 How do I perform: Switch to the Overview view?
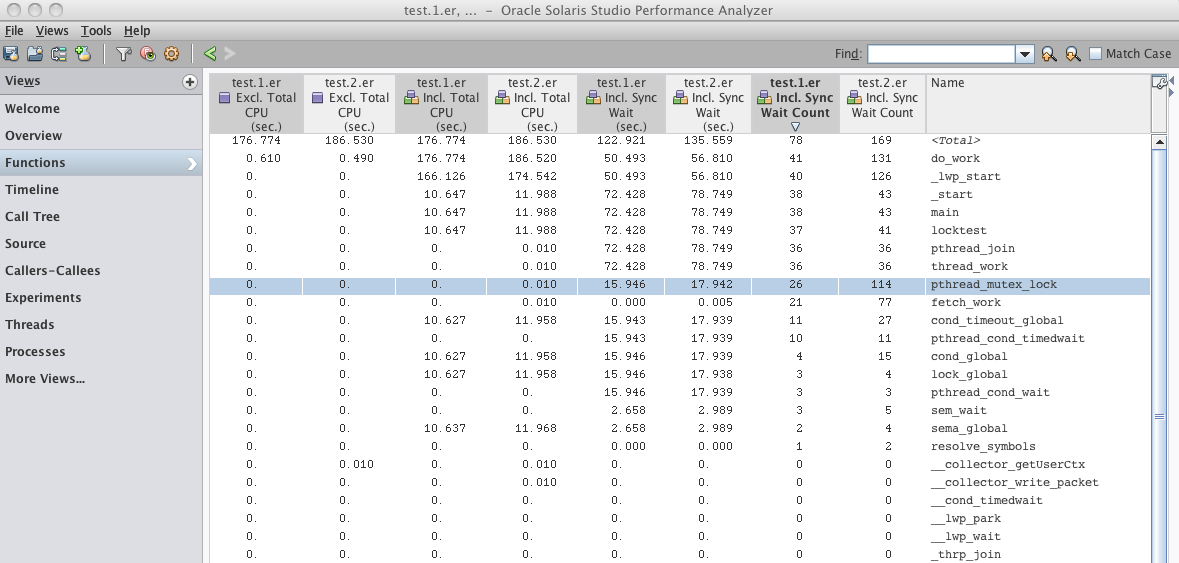pos(101,136)
